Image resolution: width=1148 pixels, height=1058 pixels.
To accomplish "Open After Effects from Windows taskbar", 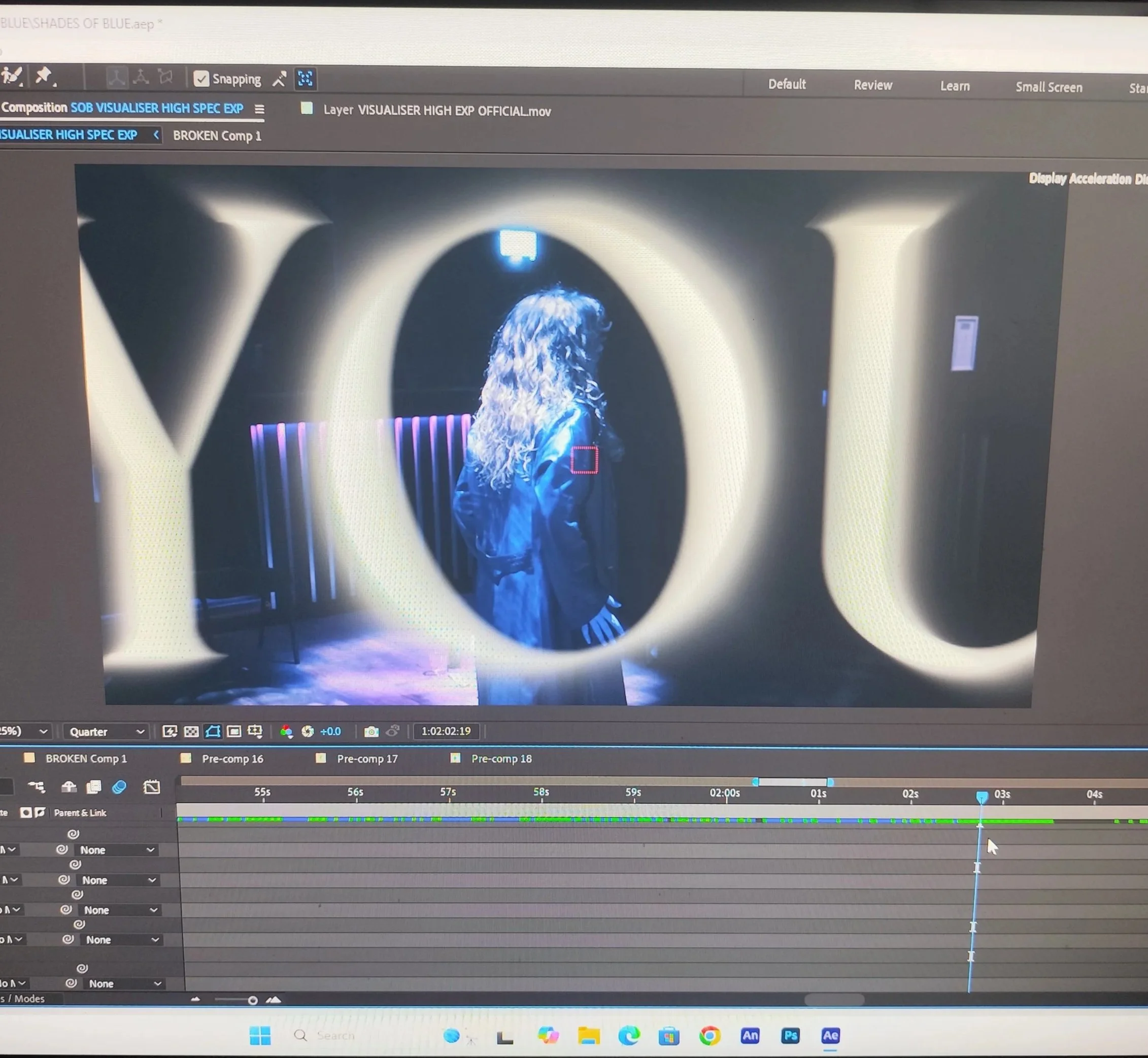I will (830, 1035).
